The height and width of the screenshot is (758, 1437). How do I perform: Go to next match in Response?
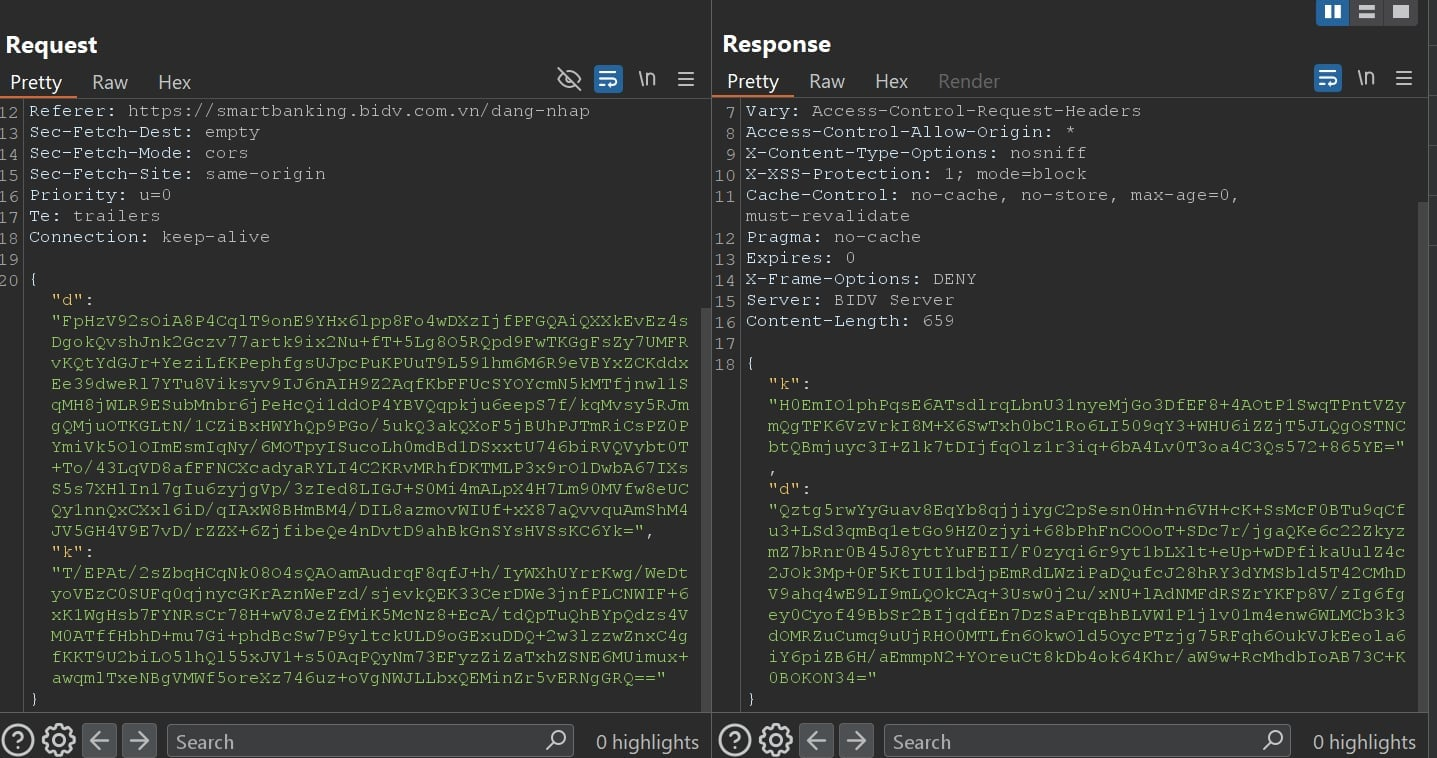(856, 740)
